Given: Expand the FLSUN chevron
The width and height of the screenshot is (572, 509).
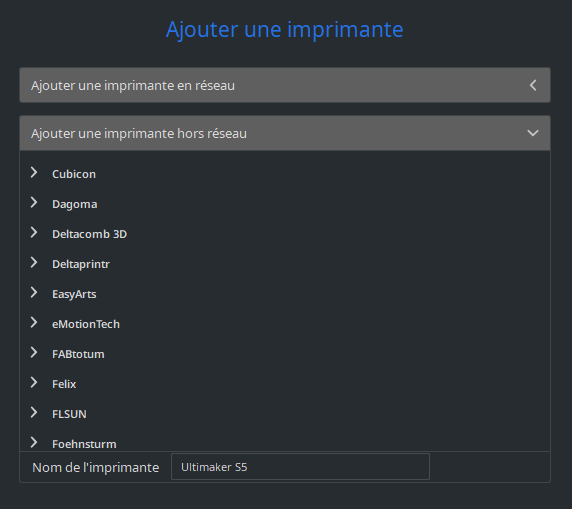Looking at the screenshot, I should pyautogui.click(x=34, y=412).
